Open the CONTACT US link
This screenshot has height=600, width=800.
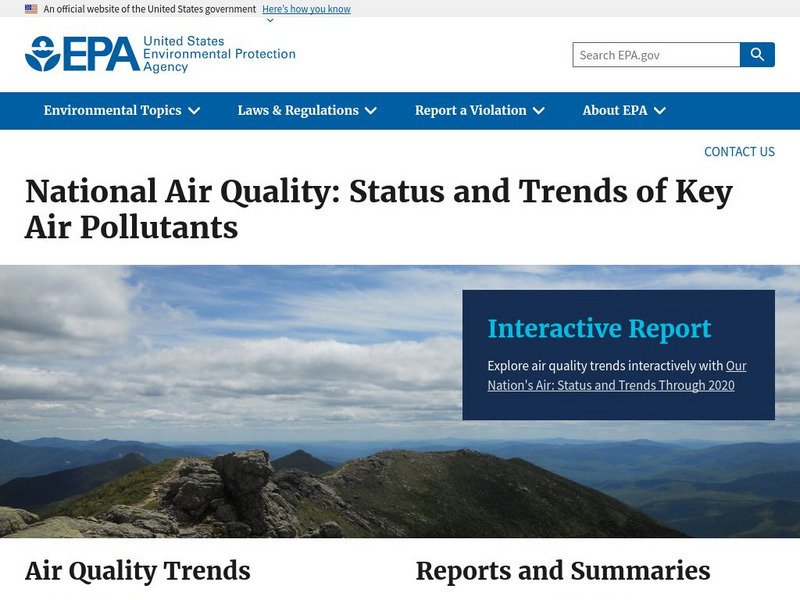739,151
